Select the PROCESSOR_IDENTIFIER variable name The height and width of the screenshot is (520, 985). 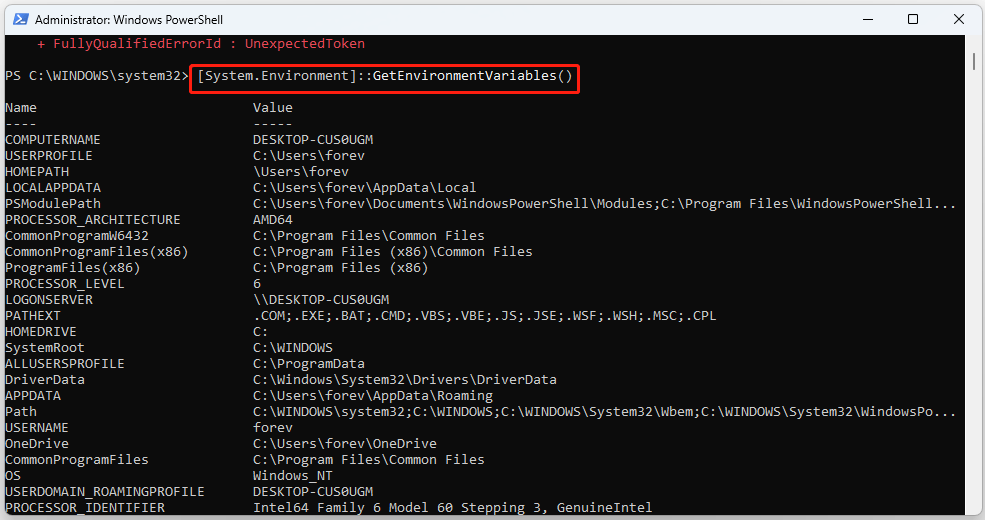click(x=85, y=508)
